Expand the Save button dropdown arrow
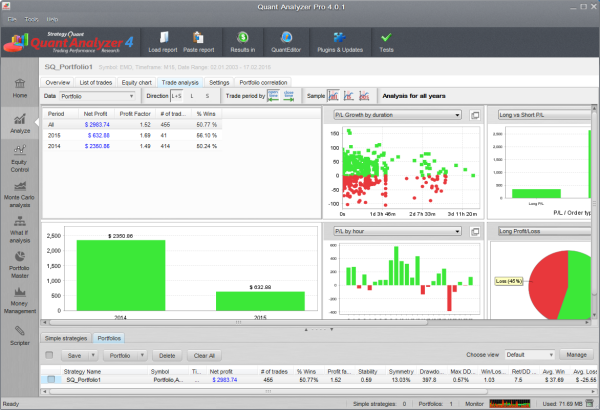The width and height of the screenshot is (600, 410). click(x=93, y=355)
